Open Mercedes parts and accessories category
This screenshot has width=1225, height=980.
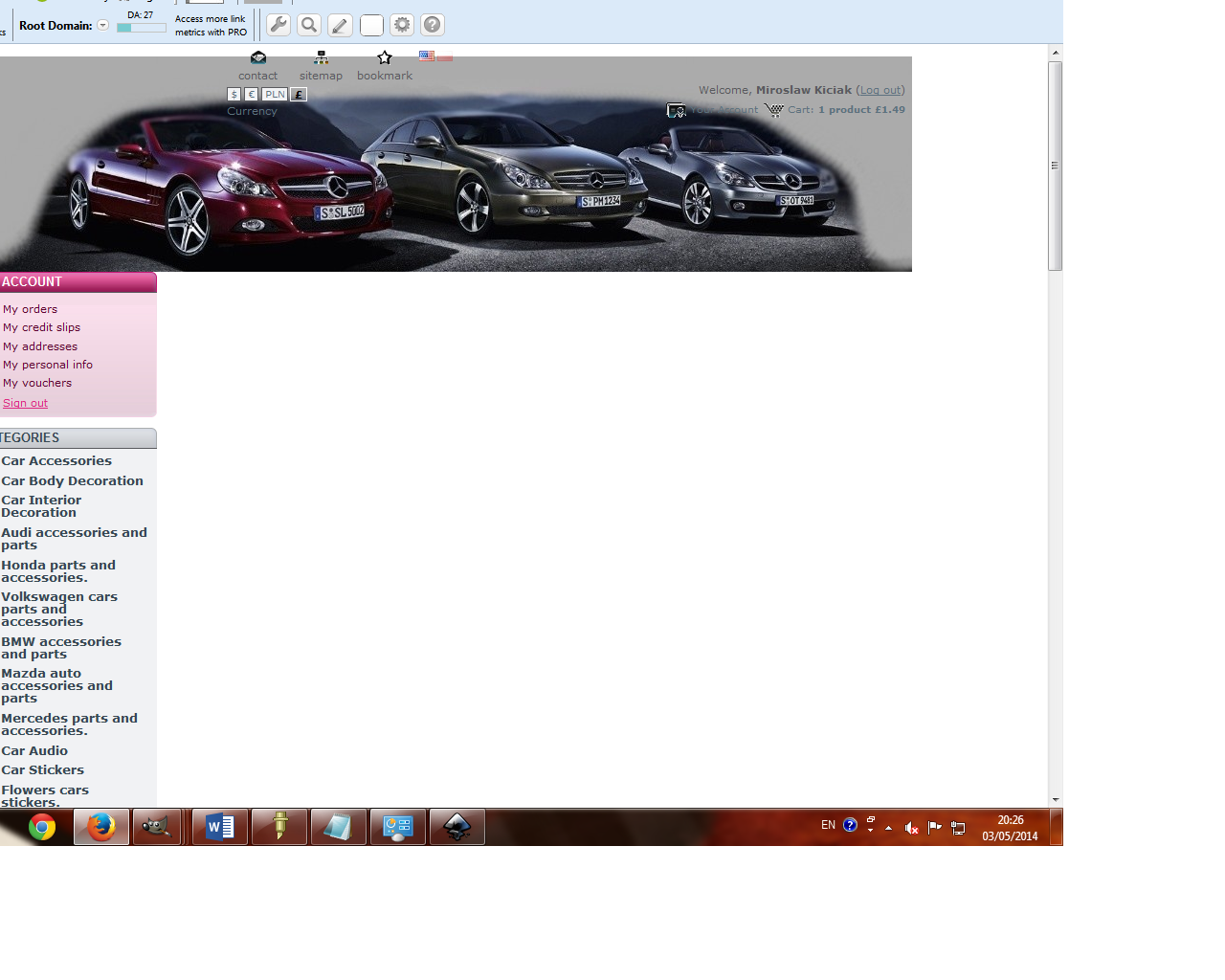pyautogui.click(x=69, y=724)
